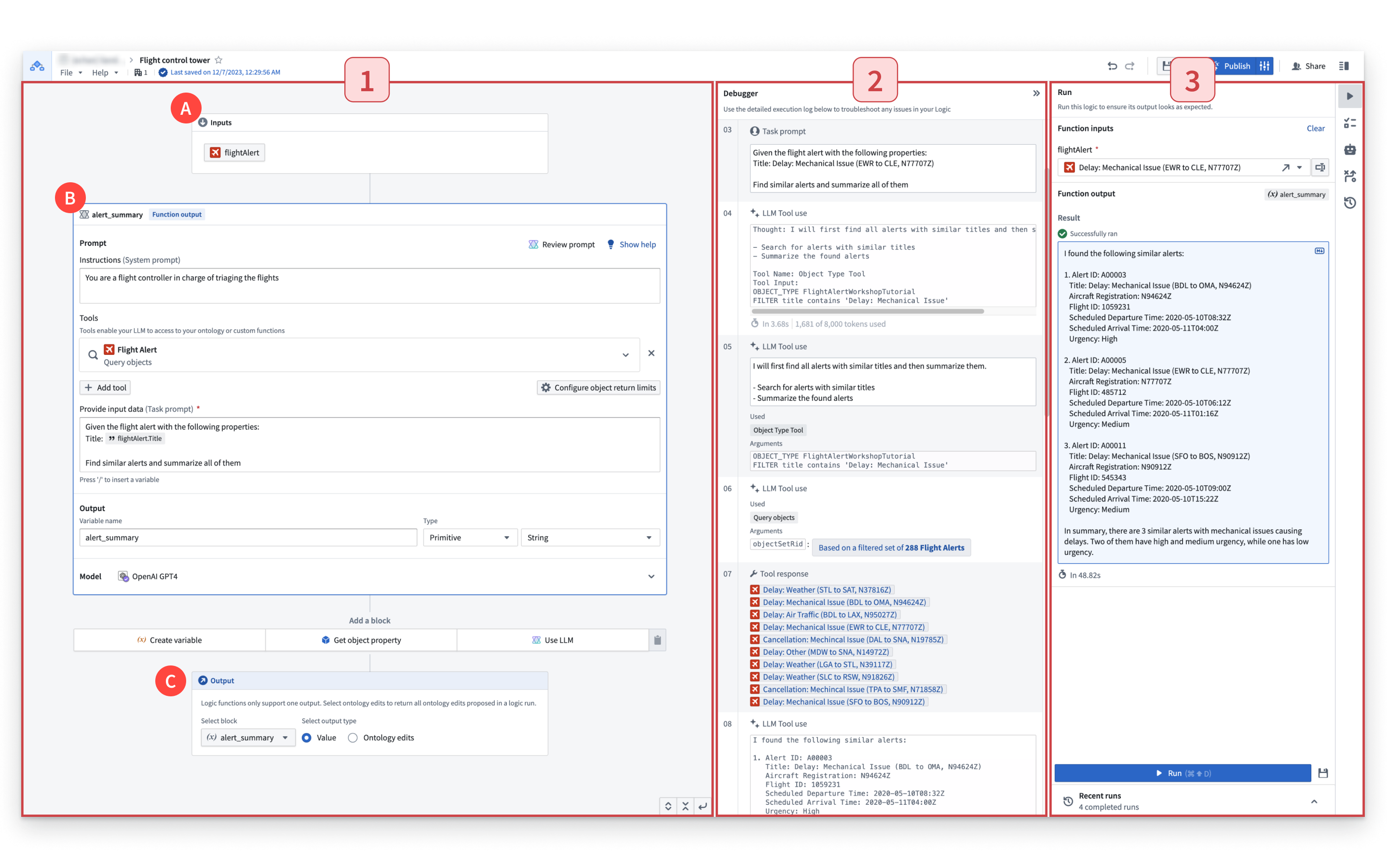Toggle the Function output tab
The height and width of the screenshot is (868, 1387).
click(x=175, y=213)
